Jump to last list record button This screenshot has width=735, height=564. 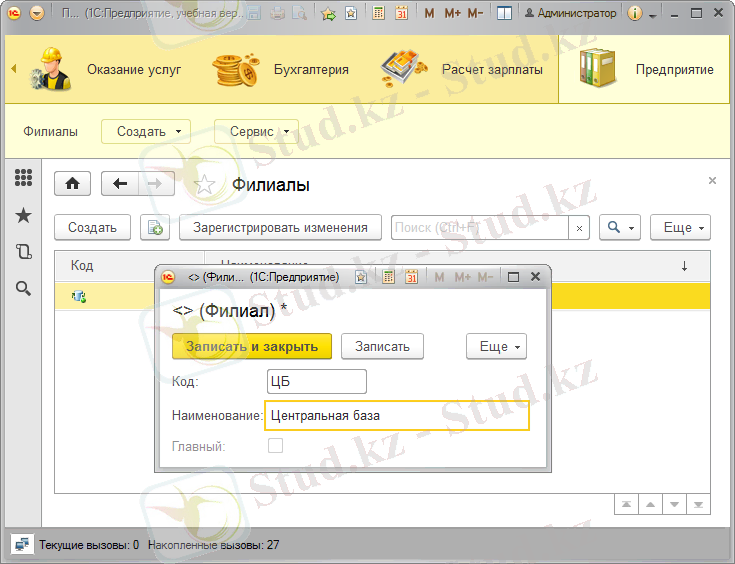click(698, 504)
